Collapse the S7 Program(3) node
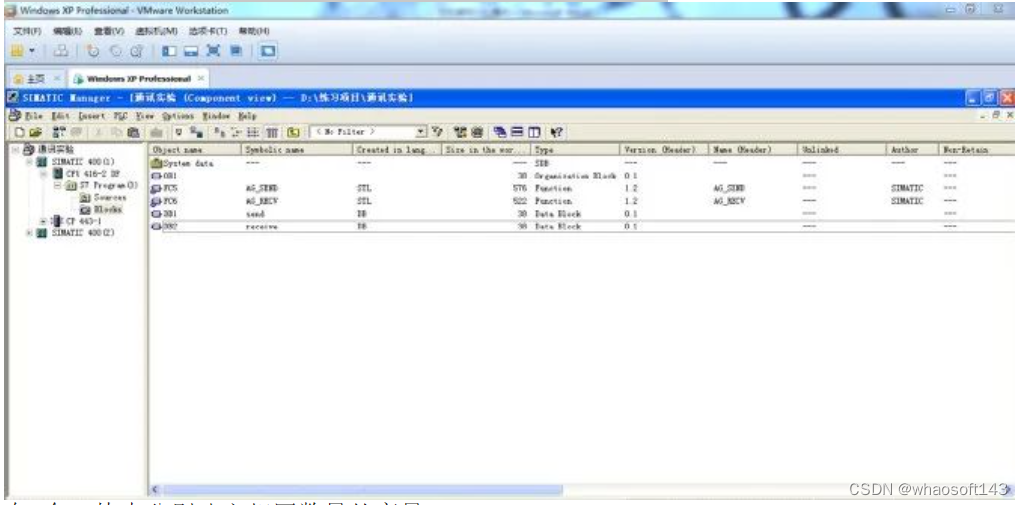 tap(57, 185)
